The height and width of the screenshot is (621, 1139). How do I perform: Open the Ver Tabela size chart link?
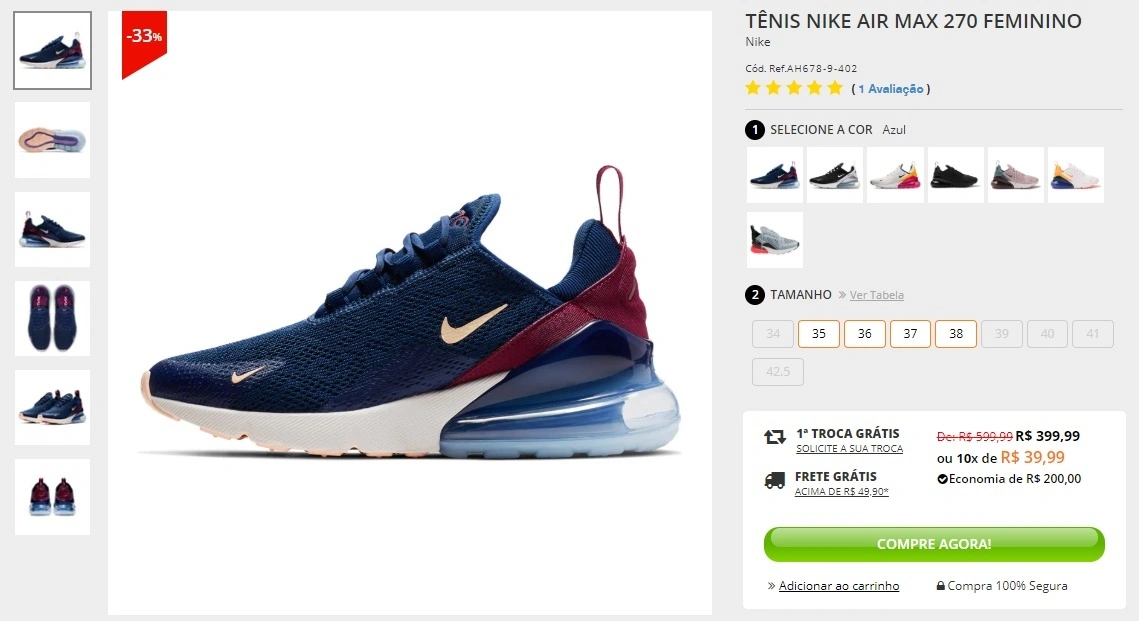click(x=877, y=295)
